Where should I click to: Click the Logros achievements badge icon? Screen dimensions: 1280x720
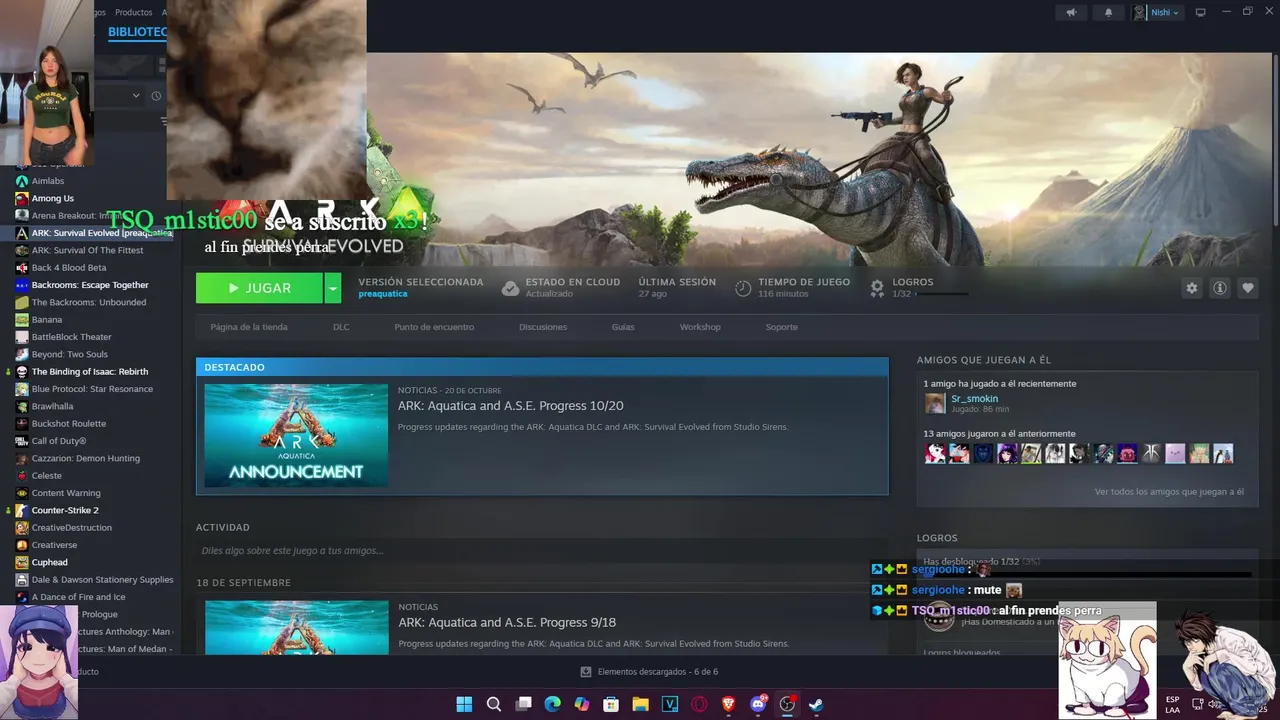(877, 288)
